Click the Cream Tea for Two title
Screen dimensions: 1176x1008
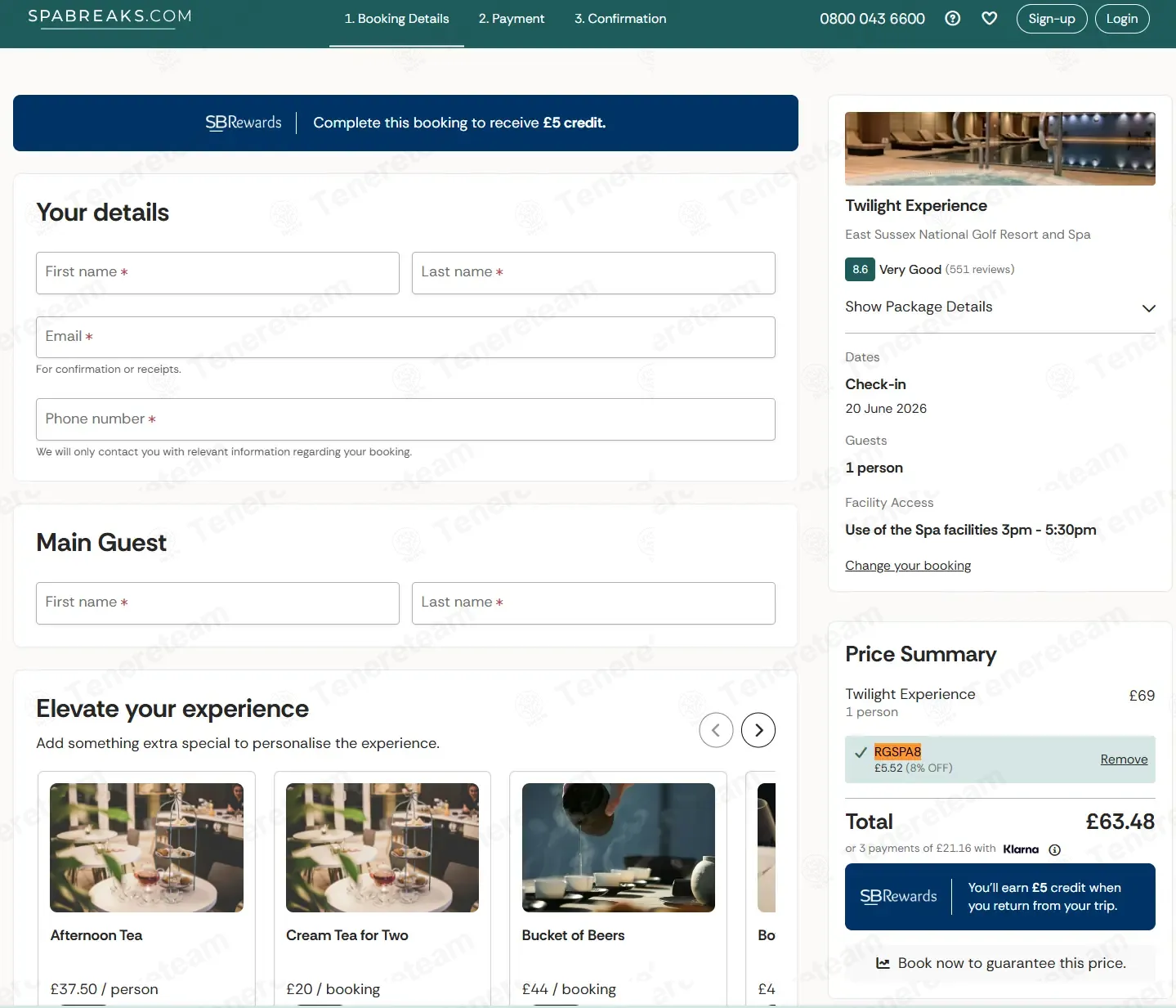pos(347,935)
